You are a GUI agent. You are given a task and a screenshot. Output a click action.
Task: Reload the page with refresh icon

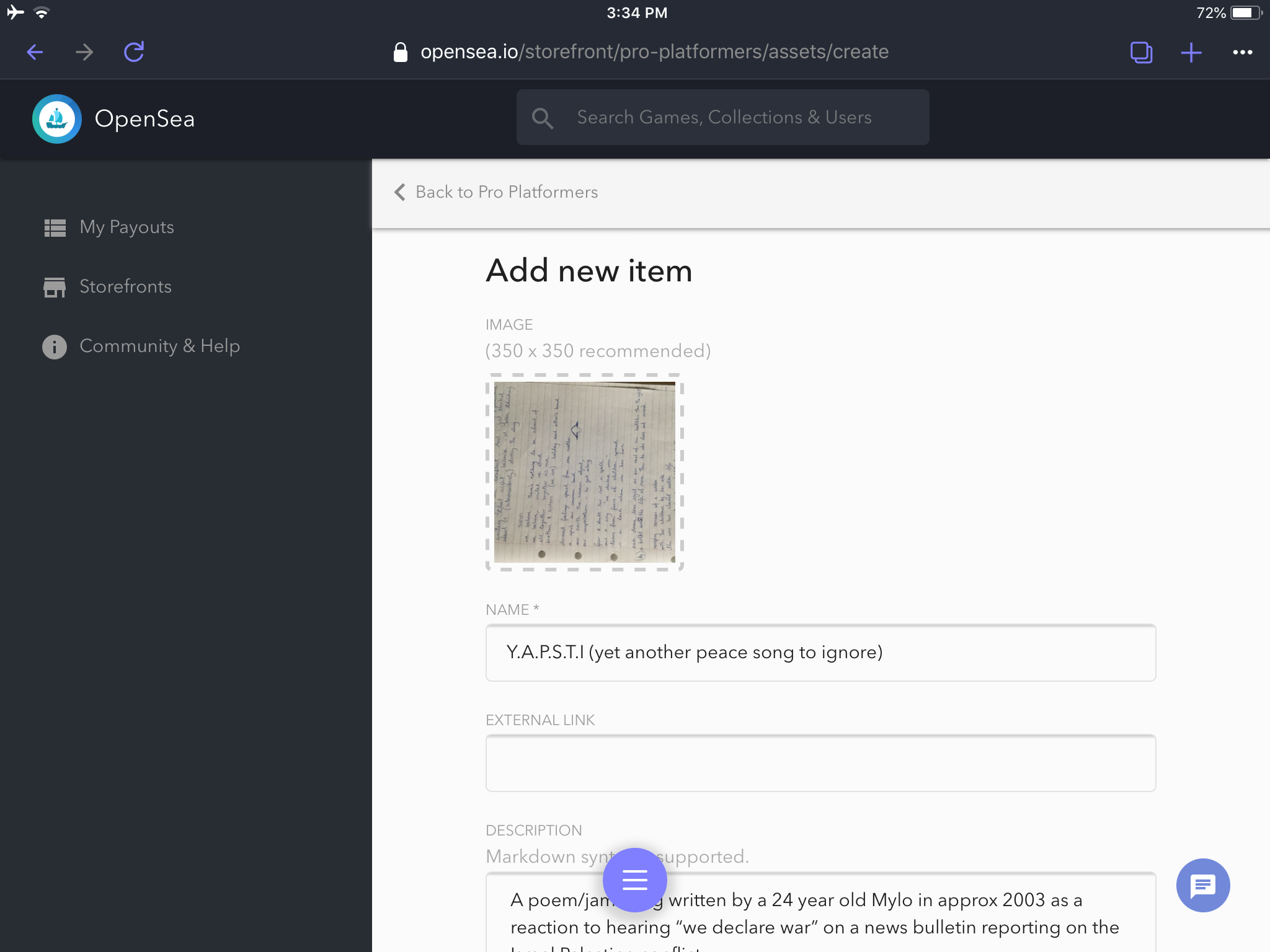coord(134,52)
